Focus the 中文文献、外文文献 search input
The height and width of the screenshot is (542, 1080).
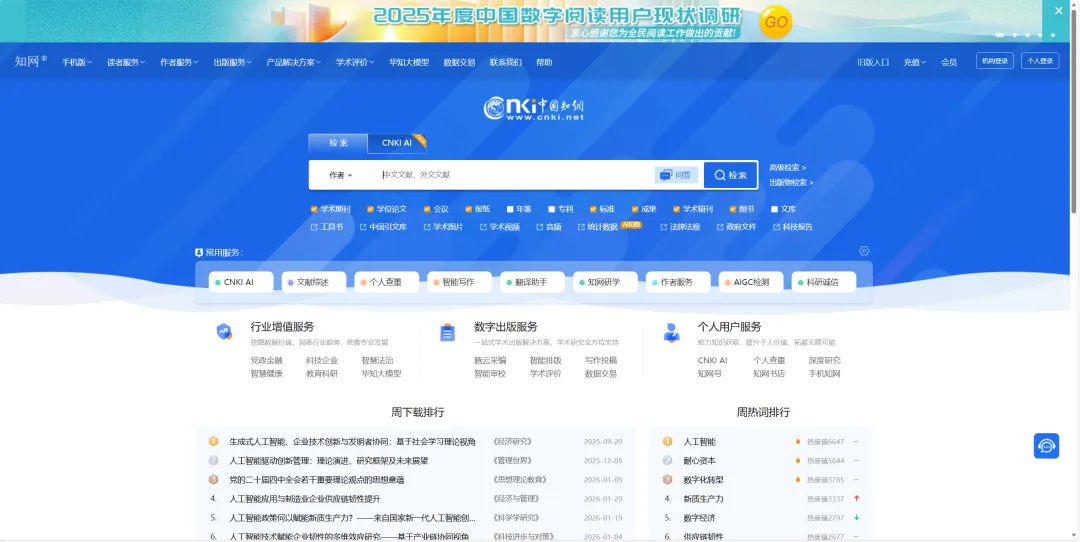pyautogui.click(x=513, y=175)
